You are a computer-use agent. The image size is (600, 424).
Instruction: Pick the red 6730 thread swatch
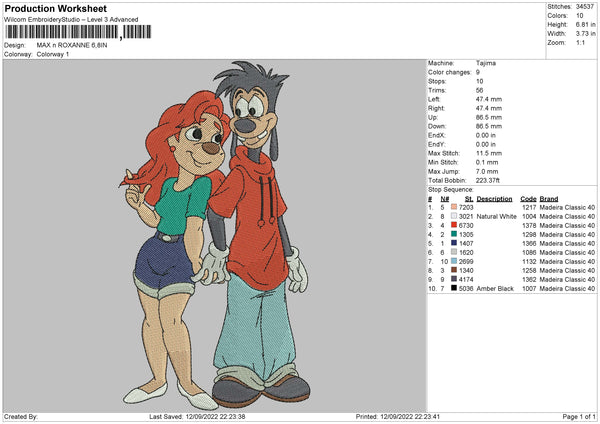(x=454, y=225)
